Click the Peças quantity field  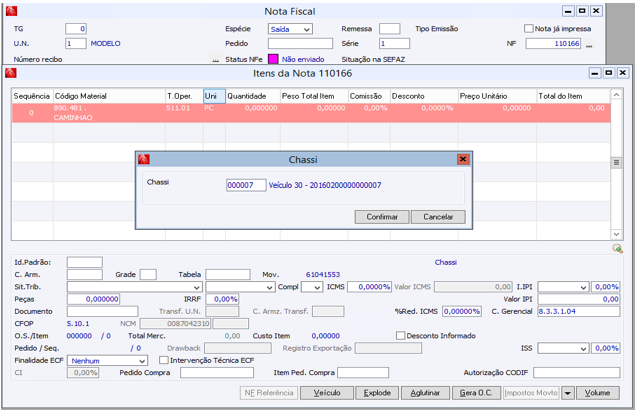tap(94, 299)
